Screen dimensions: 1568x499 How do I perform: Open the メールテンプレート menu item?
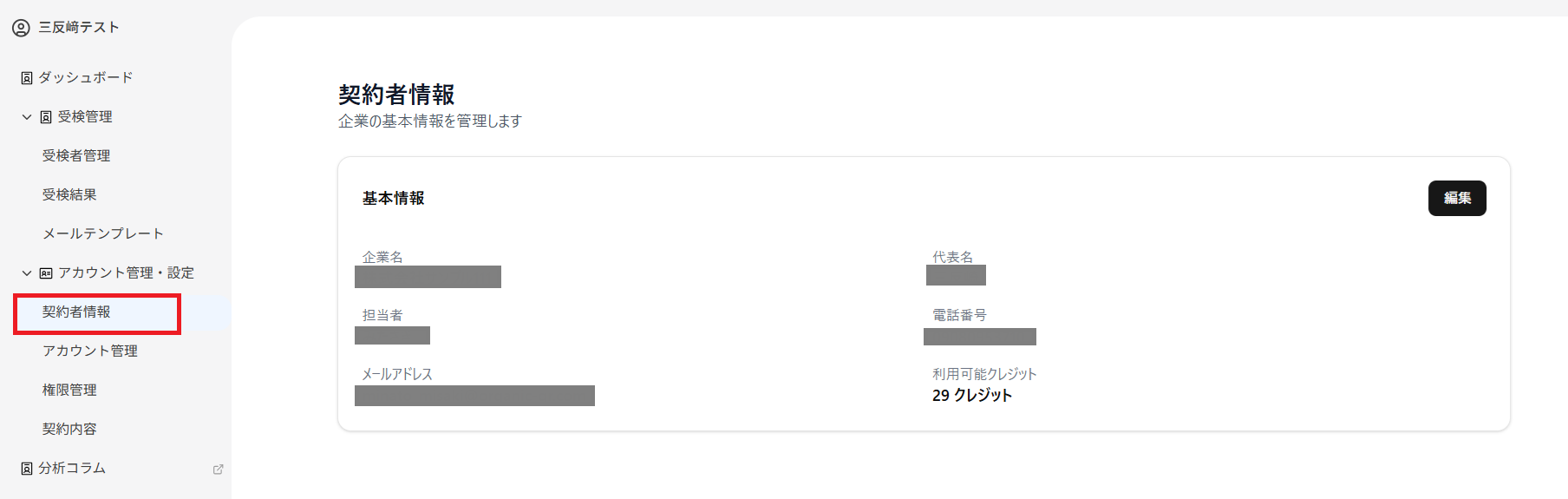103,234
